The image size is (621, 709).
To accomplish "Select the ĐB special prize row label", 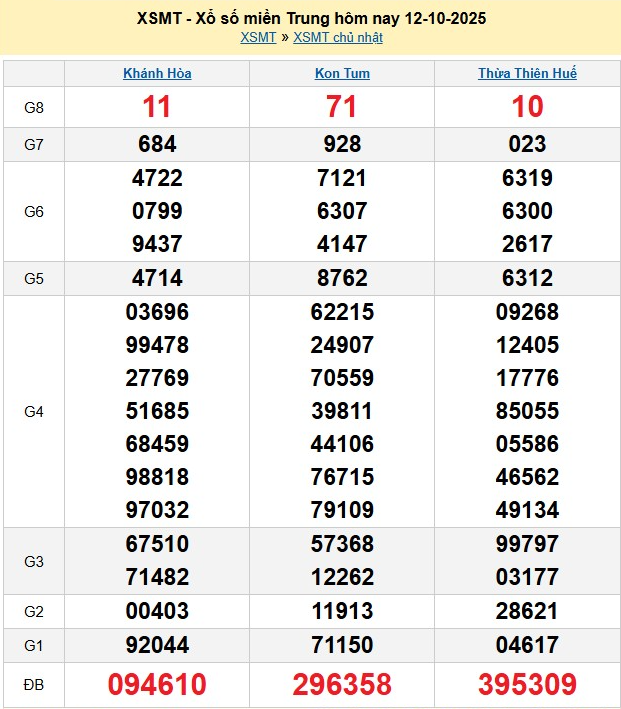I will [x=34, y=684].
